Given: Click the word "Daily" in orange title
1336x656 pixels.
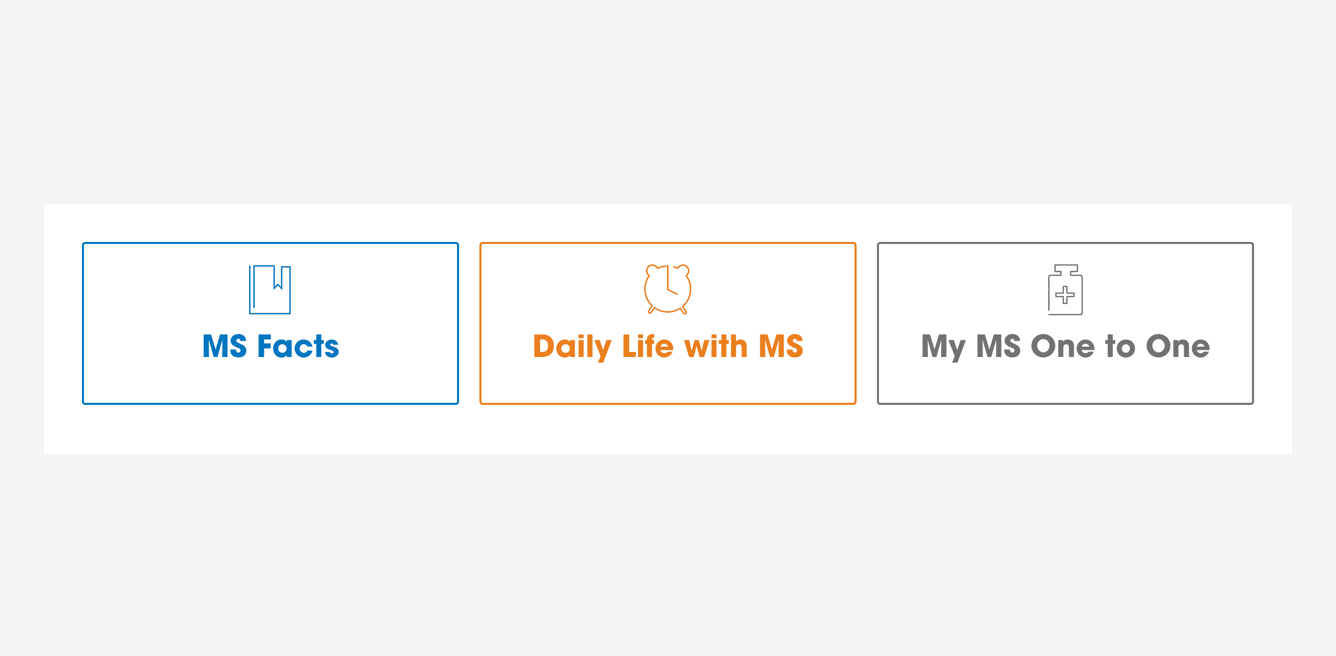Looking at the screenshot, I should pos(572,347).
